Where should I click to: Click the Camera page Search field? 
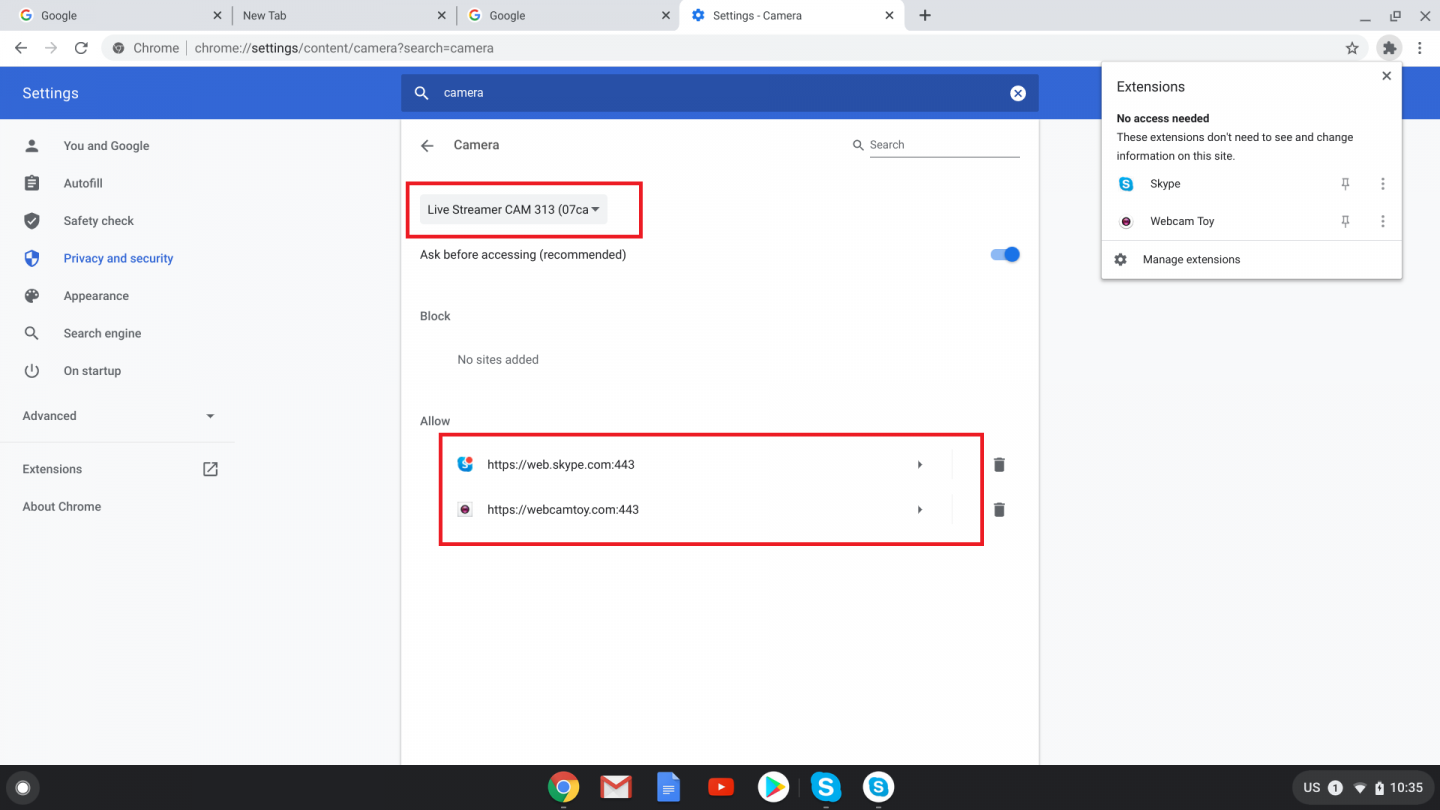point(942,146)
